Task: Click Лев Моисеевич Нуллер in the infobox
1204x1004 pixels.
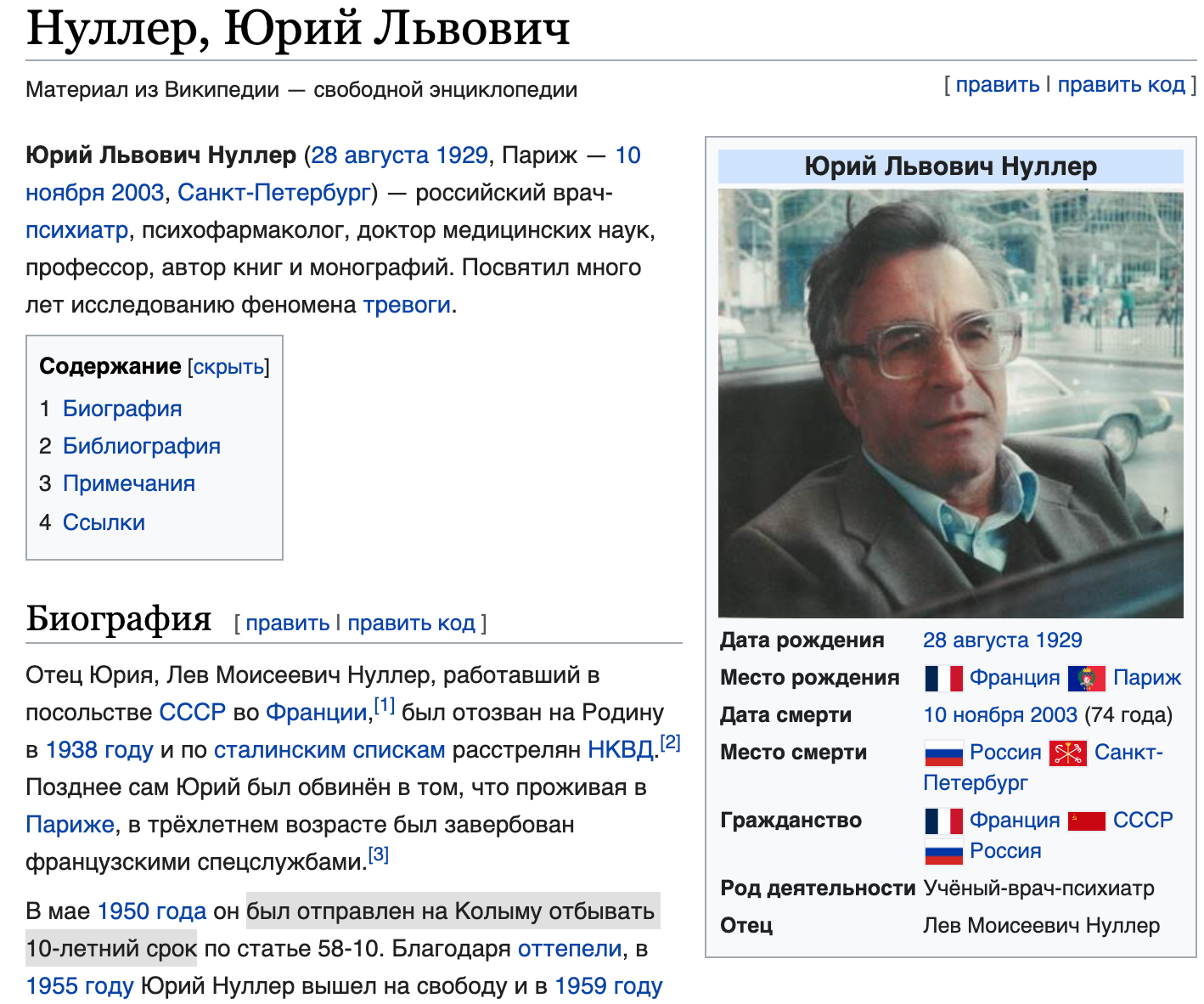Action: 1041,926
